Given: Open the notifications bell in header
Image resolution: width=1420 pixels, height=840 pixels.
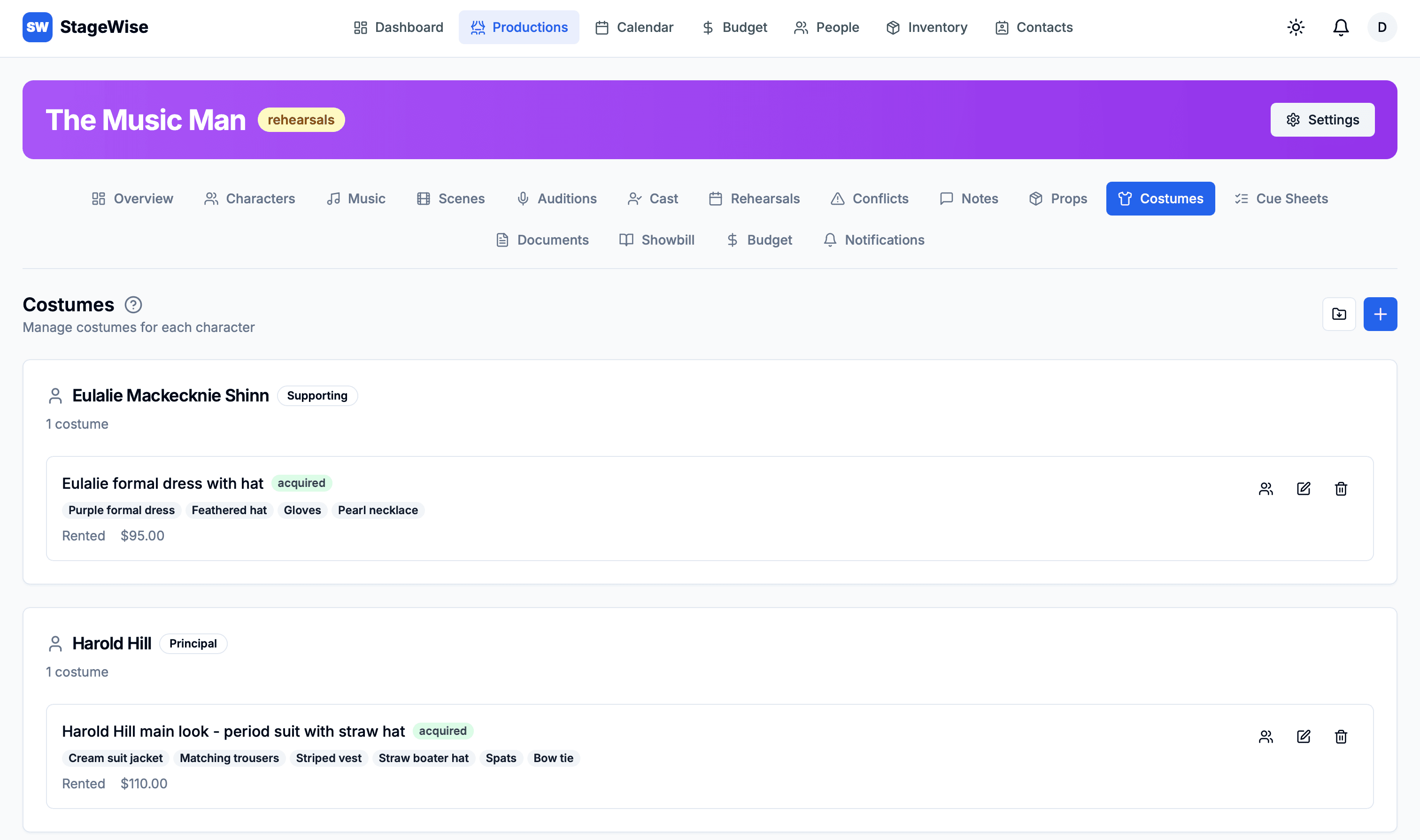Looking at the screenshot, I should (1340, 27).
